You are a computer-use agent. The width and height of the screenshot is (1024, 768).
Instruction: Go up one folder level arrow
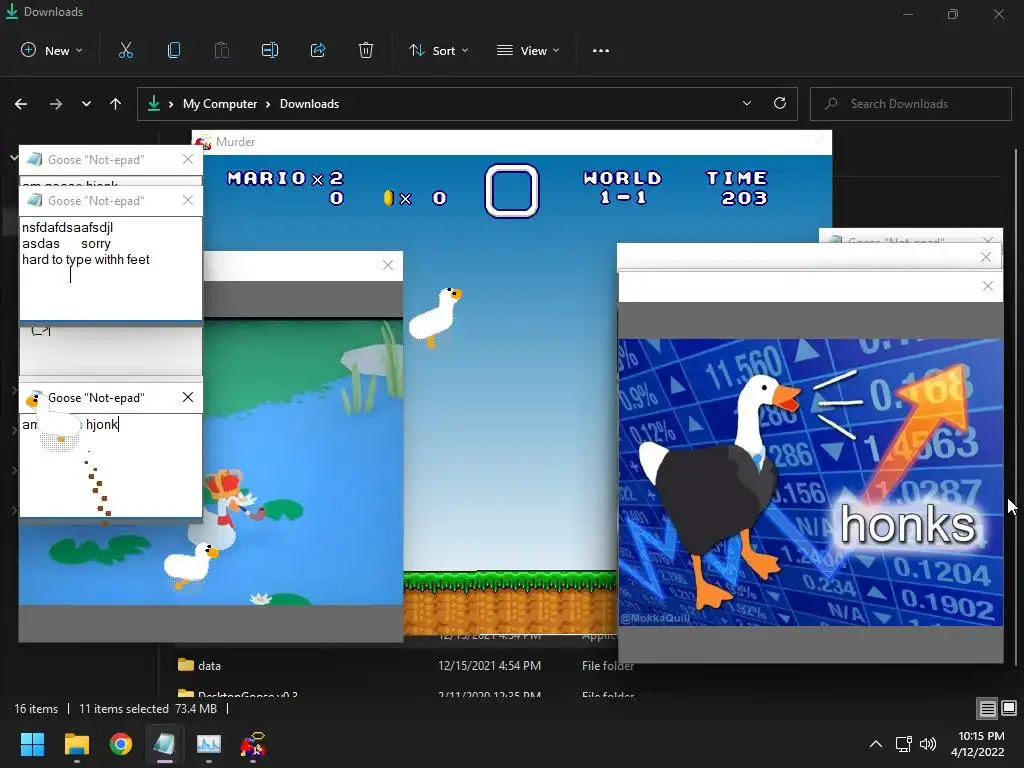(x=116, y=104)
